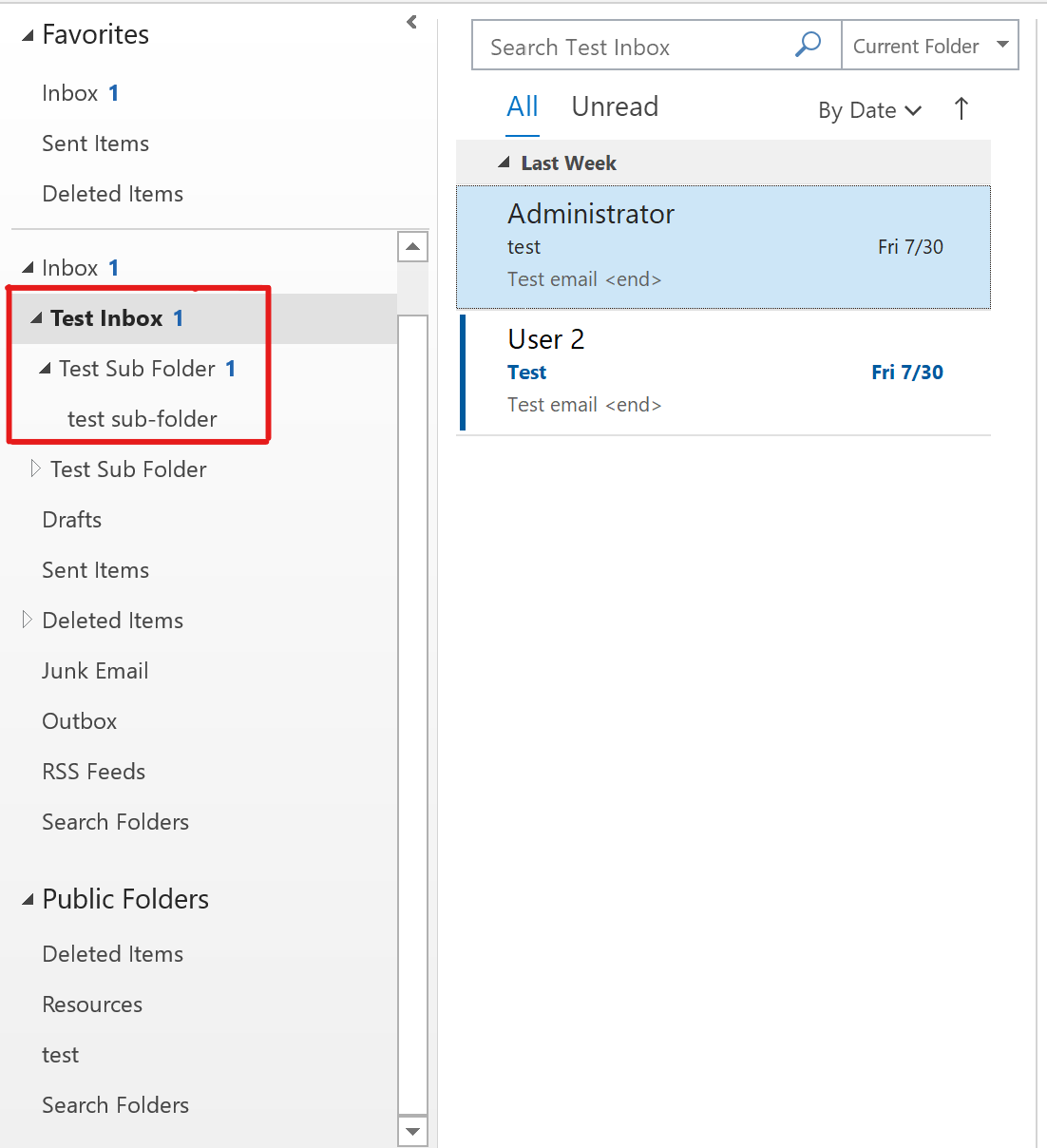Image resolution: width=1047 pixels, height=1148 pixels.
Task: Switch to the Unread filter tab
Action: coord(615,106)
